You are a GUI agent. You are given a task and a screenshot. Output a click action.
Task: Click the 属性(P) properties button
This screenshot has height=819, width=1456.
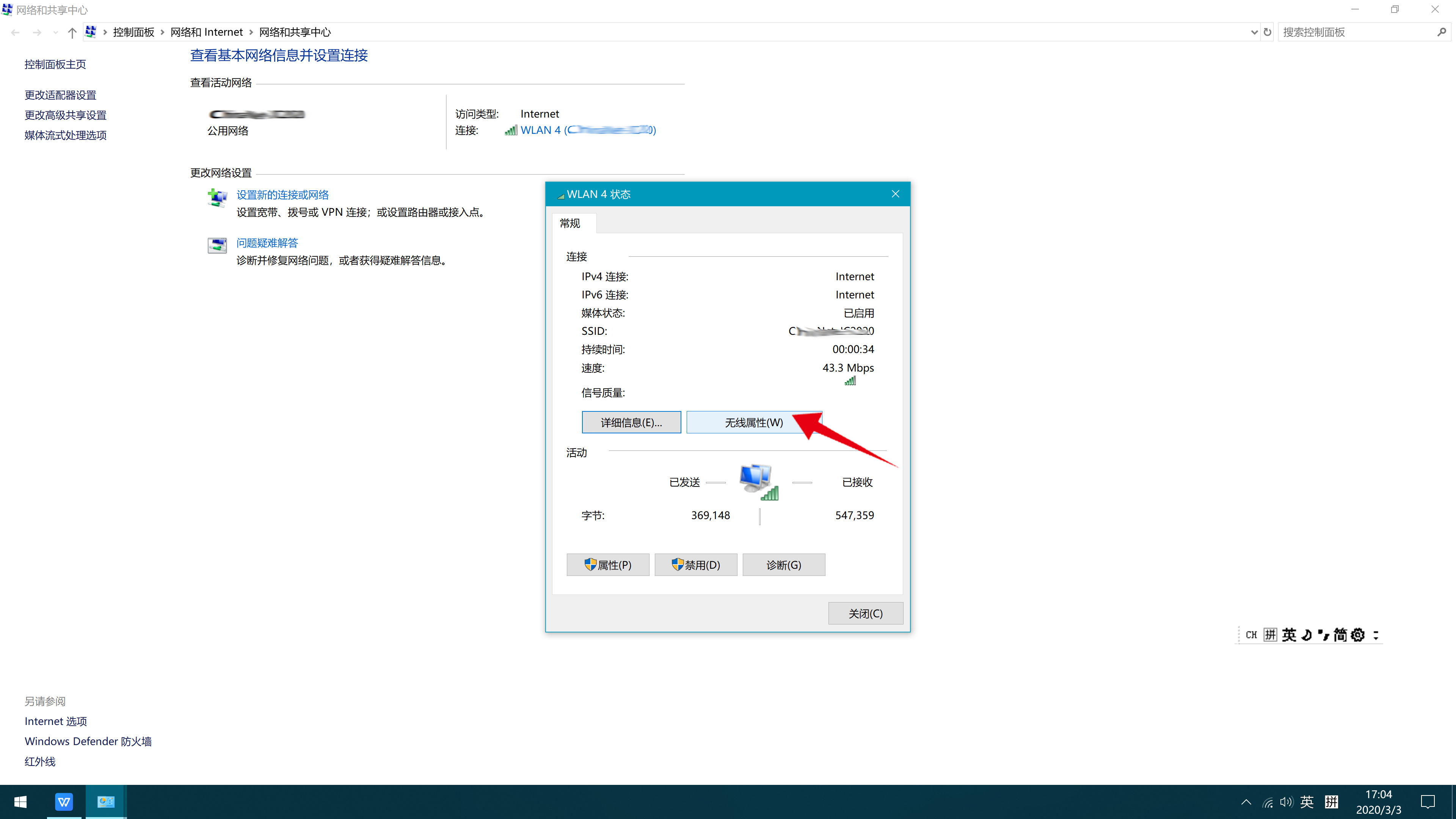tap(607, 565)
